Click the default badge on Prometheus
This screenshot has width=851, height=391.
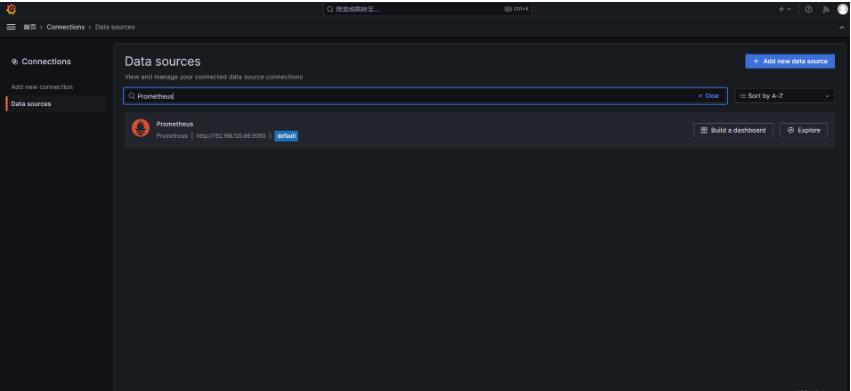pyautogui.click(x=286, y=136)
